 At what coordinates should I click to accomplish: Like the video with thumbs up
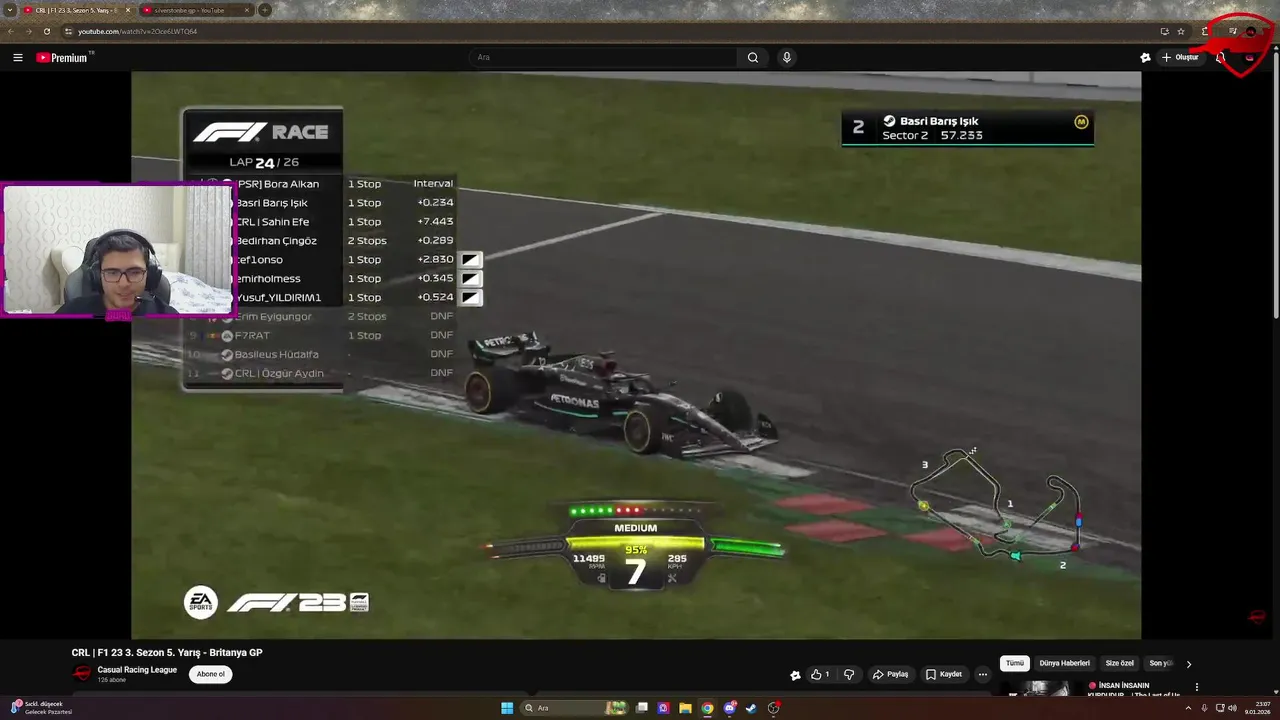(x=821, y=675)
